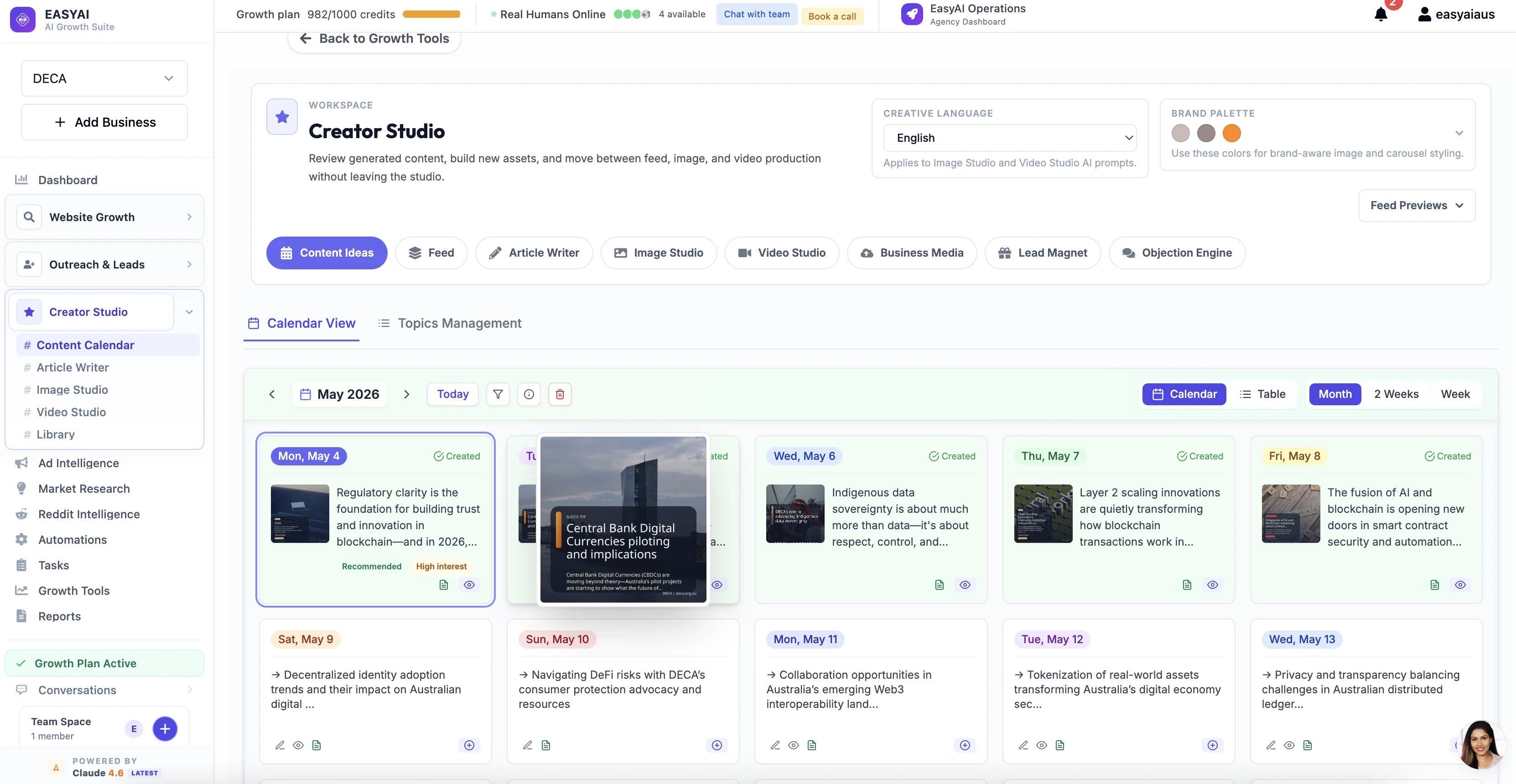Click edit pencil on Sun, May 10 card

528,745
